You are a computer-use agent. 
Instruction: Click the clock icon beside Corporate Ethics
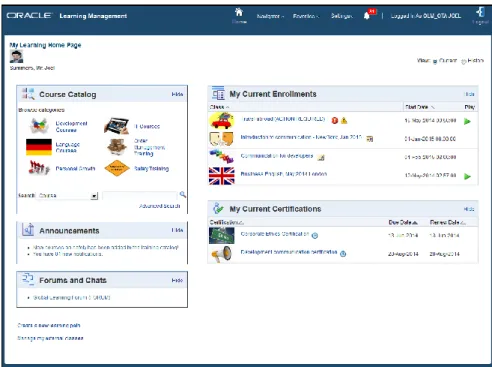tap(315, 236)
